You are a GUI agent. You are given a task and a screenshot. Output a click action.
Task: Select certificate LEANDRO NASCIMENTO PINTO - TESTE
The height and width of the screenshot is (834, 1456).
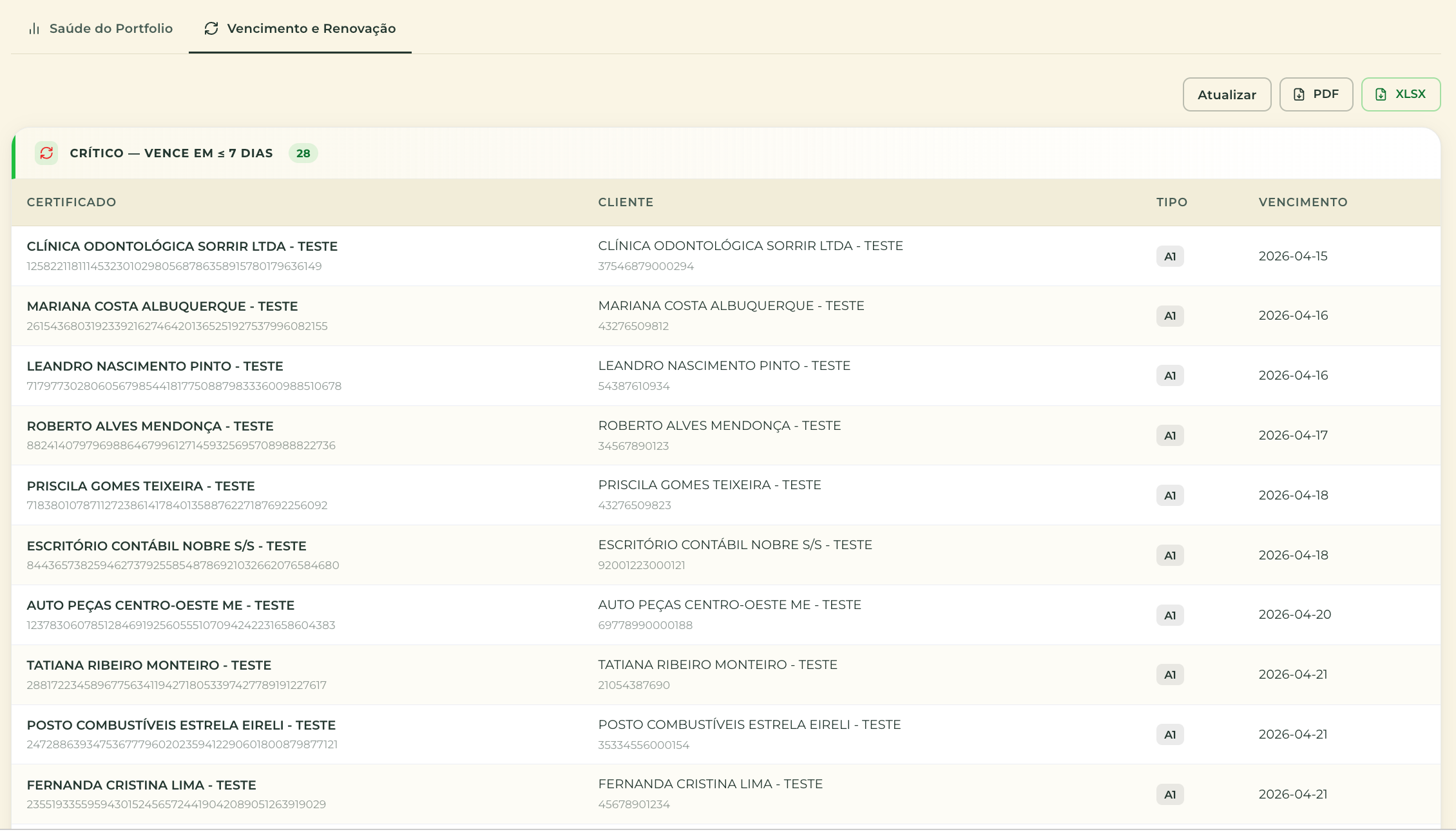tap(155, 366)
